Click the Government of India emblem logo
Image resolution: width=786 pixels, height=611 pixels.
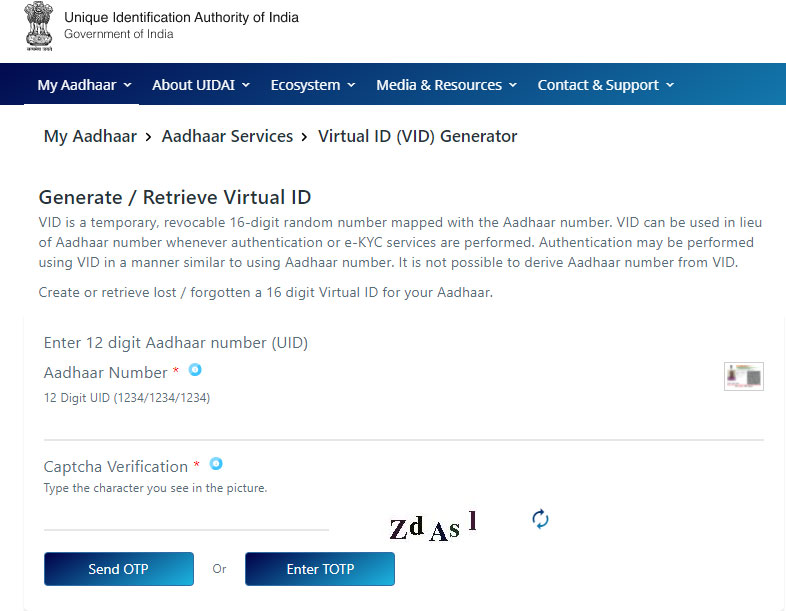[x=39, y=26]
